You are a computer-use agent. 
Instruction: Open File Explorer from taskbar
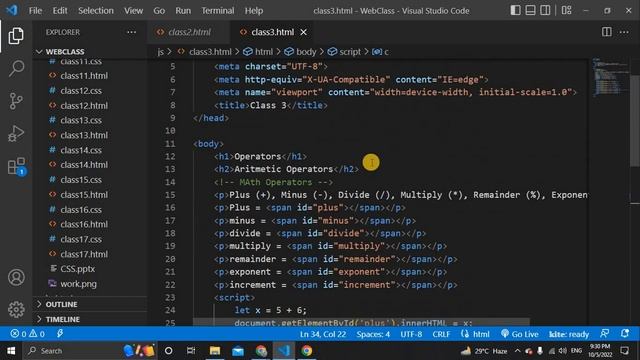215,351
